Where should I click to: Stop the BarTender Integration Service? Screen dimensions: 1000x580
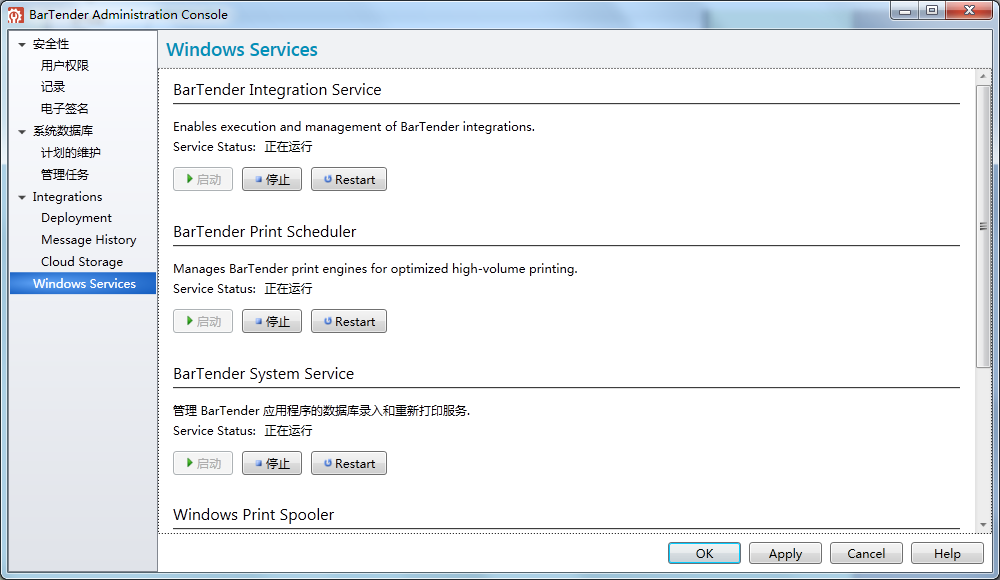pos(271,180)
